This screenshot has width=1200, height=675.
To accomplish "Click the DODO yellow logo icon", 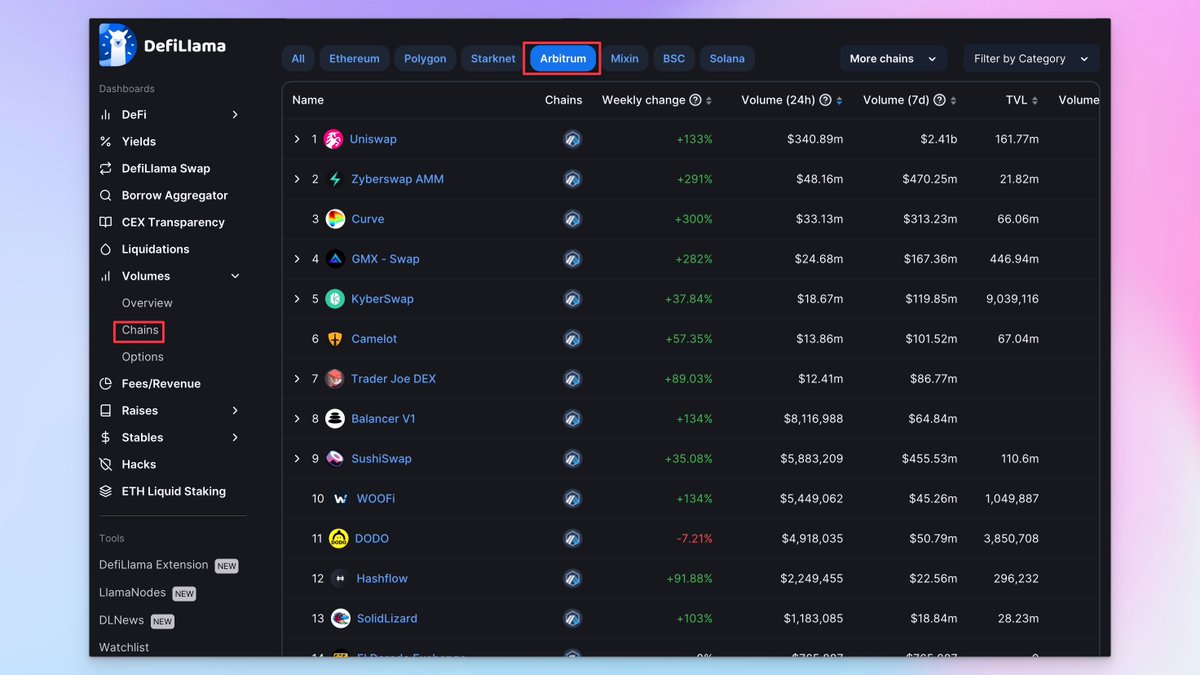I will pos(338,539).
